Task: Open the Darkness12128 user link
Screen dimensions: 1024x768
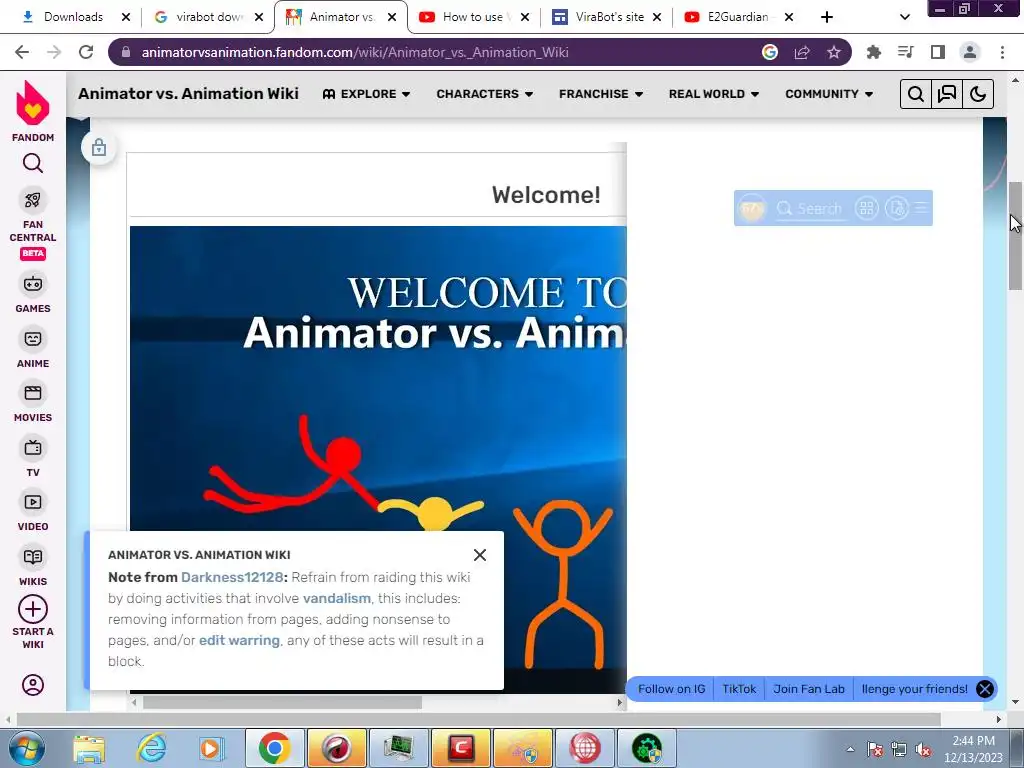Action: (232, 577)
